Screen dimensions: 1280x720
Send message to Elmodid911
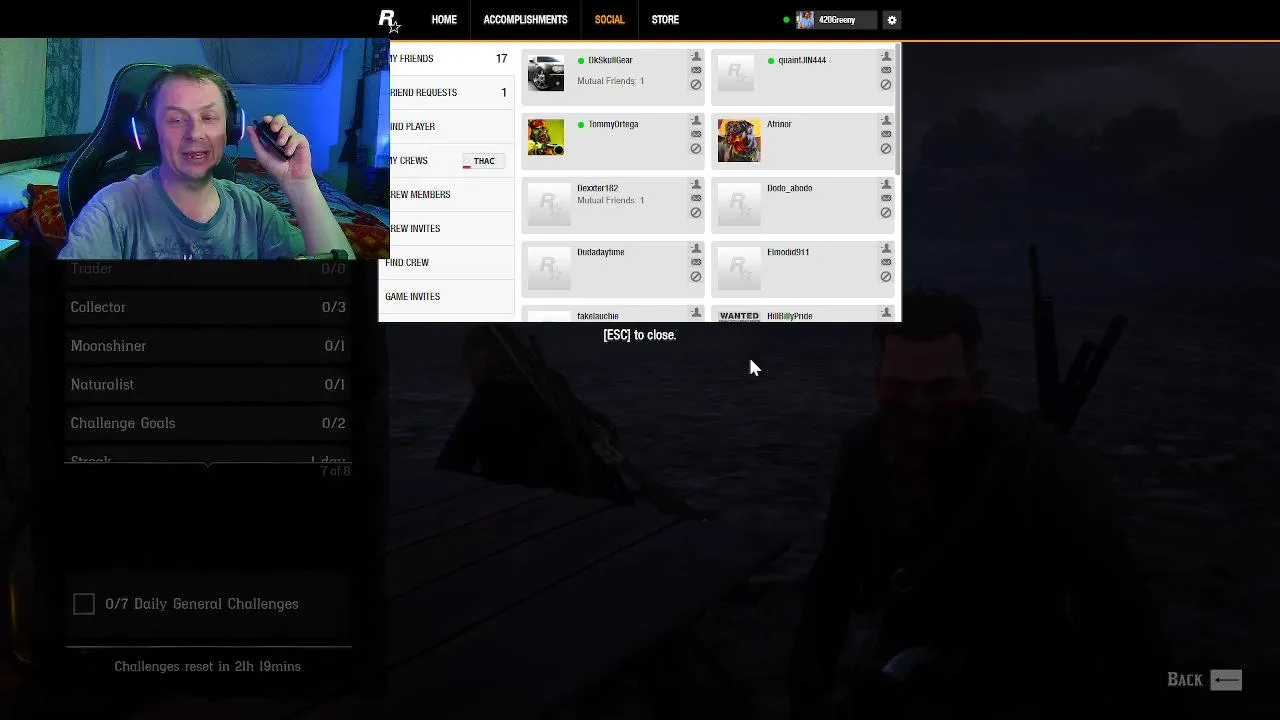click(886, 262)
